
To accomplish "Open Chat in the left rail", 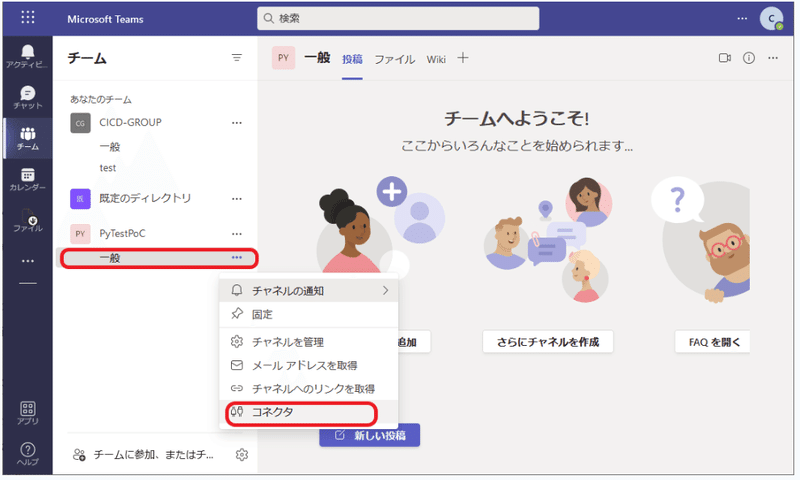I will (x=28, y=97).
